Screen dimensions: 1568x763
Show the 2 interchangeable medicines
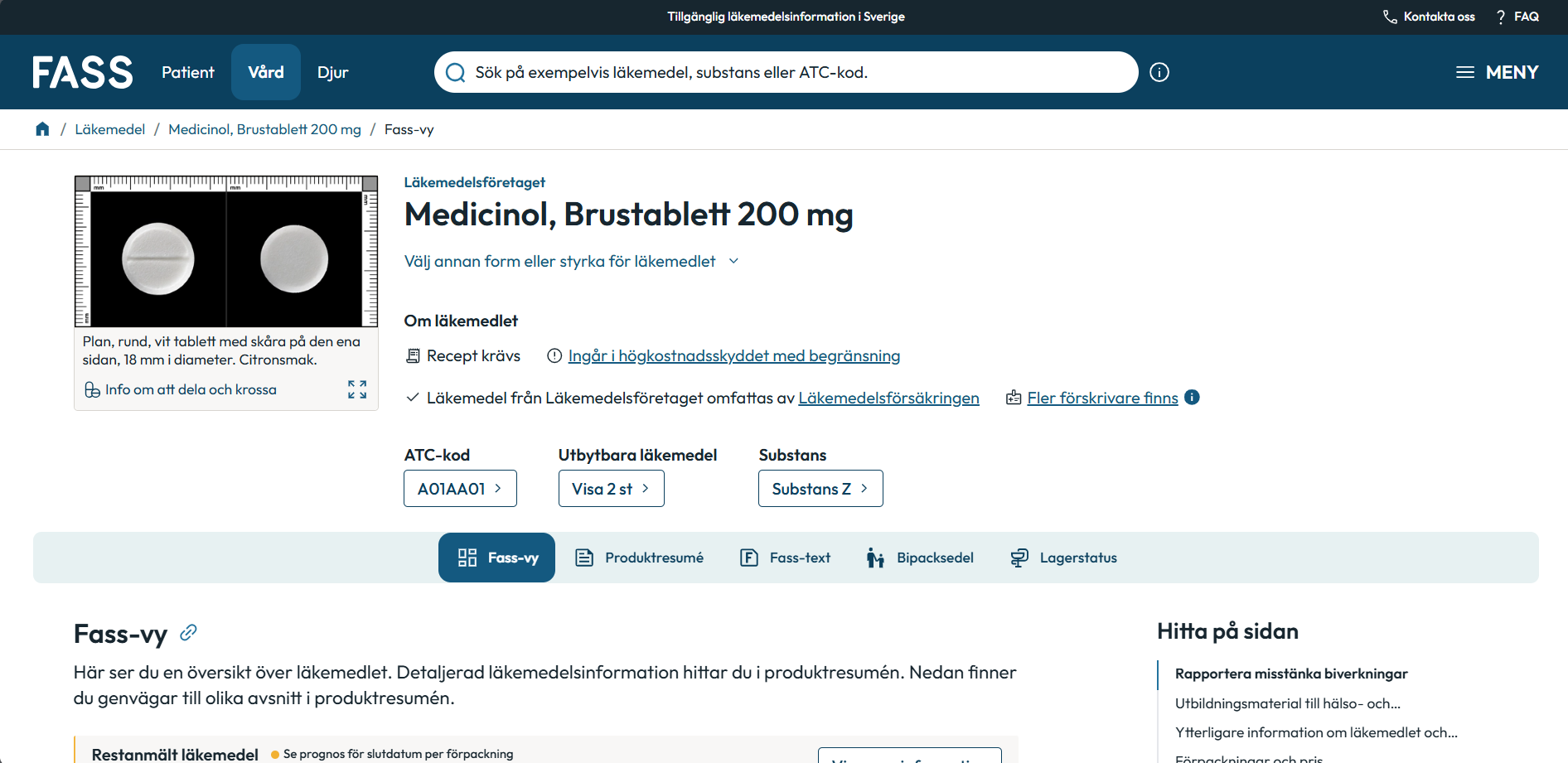pos(611,489)
